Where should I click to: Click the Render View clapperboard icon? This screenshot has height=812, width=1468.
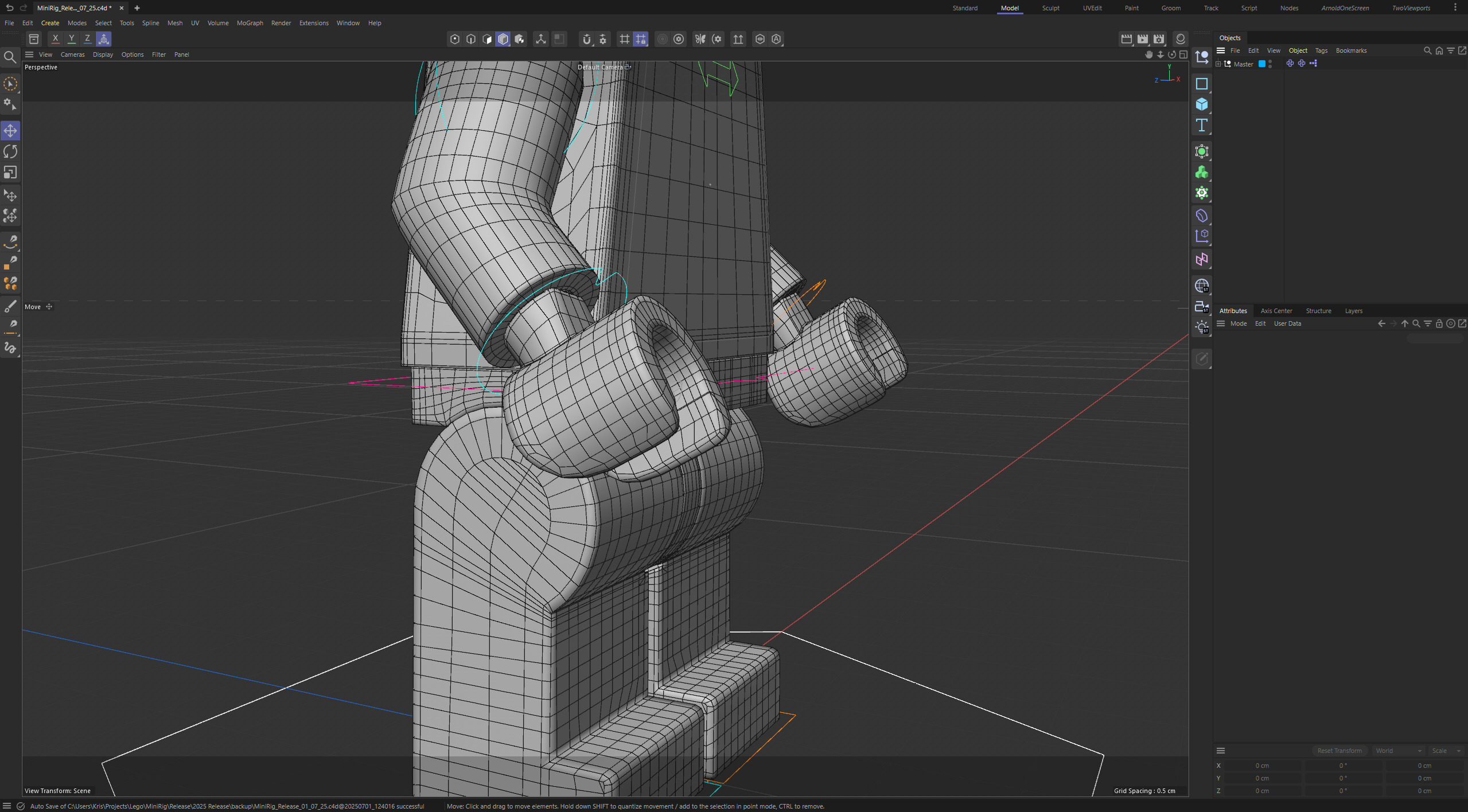click(1127, 39)
